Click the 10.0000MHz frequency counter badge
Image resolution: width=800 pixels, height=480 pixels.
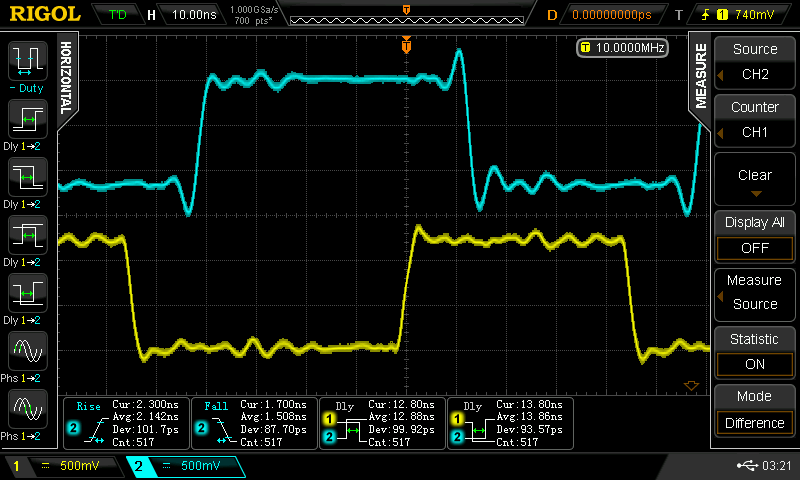622,48
